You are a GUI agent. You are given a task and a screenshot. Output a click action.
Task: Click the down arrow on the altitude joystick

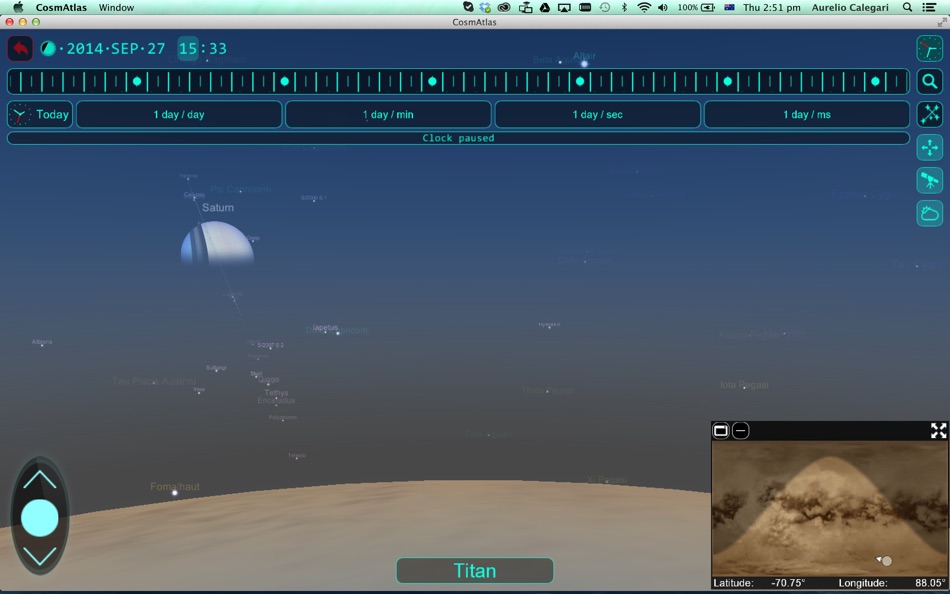click(40, 556)
